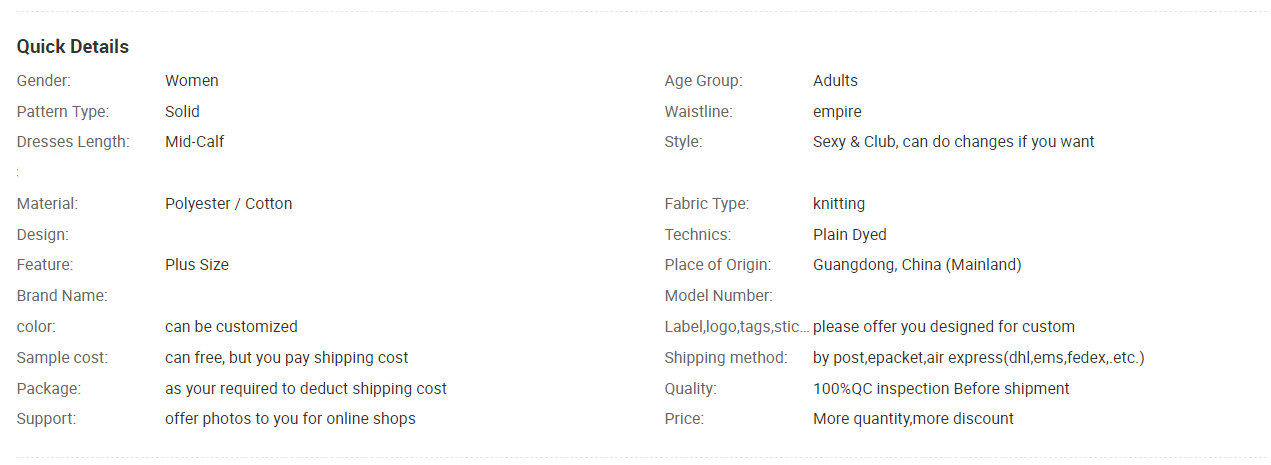The height and width of the screenshot is (465, 1271).
Task: Select the Shipping method value text
Action: 979,358
